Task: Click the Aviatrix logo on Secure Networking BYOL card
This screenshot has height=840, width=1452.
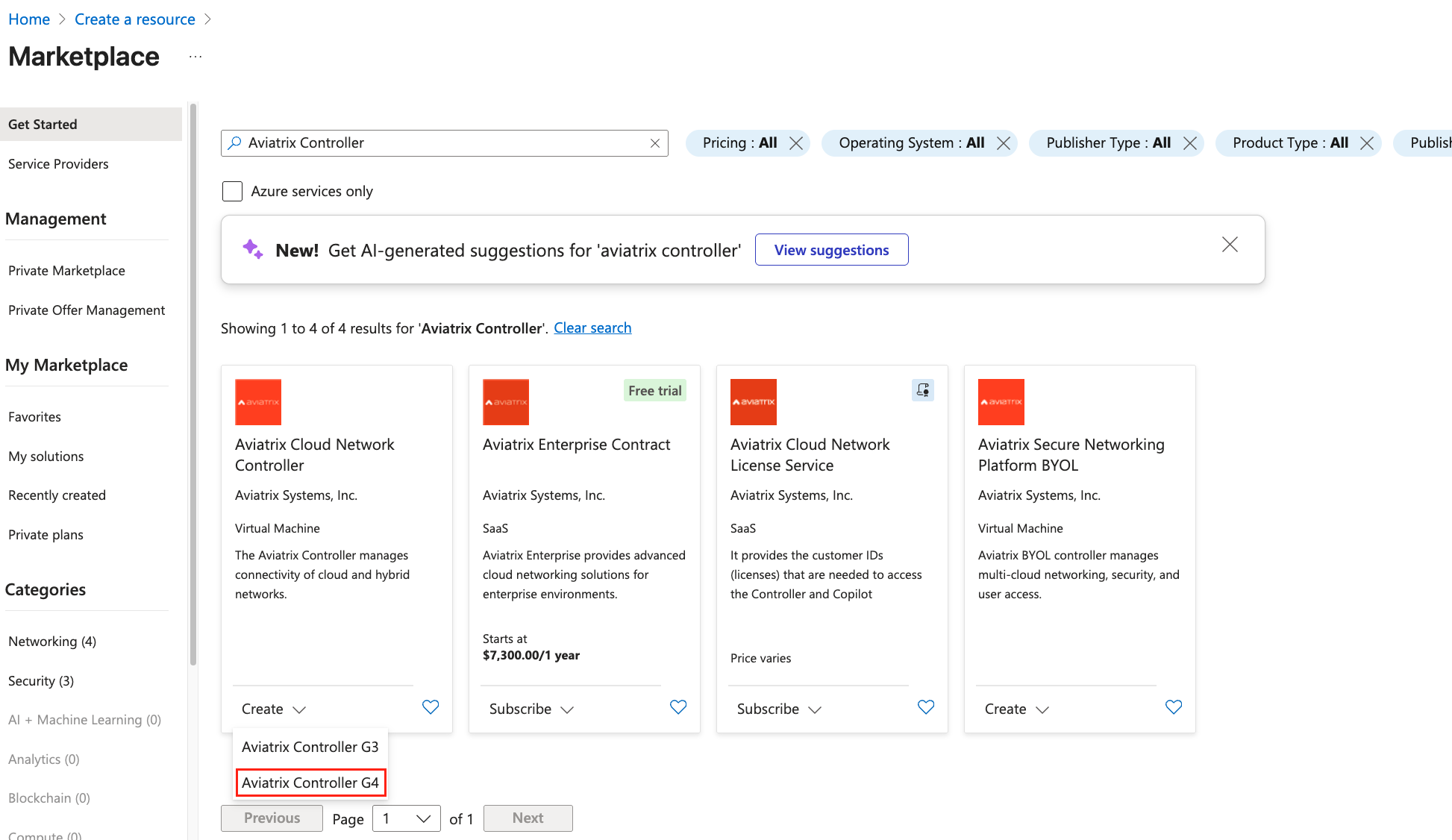Action: tap(1001, 401)
